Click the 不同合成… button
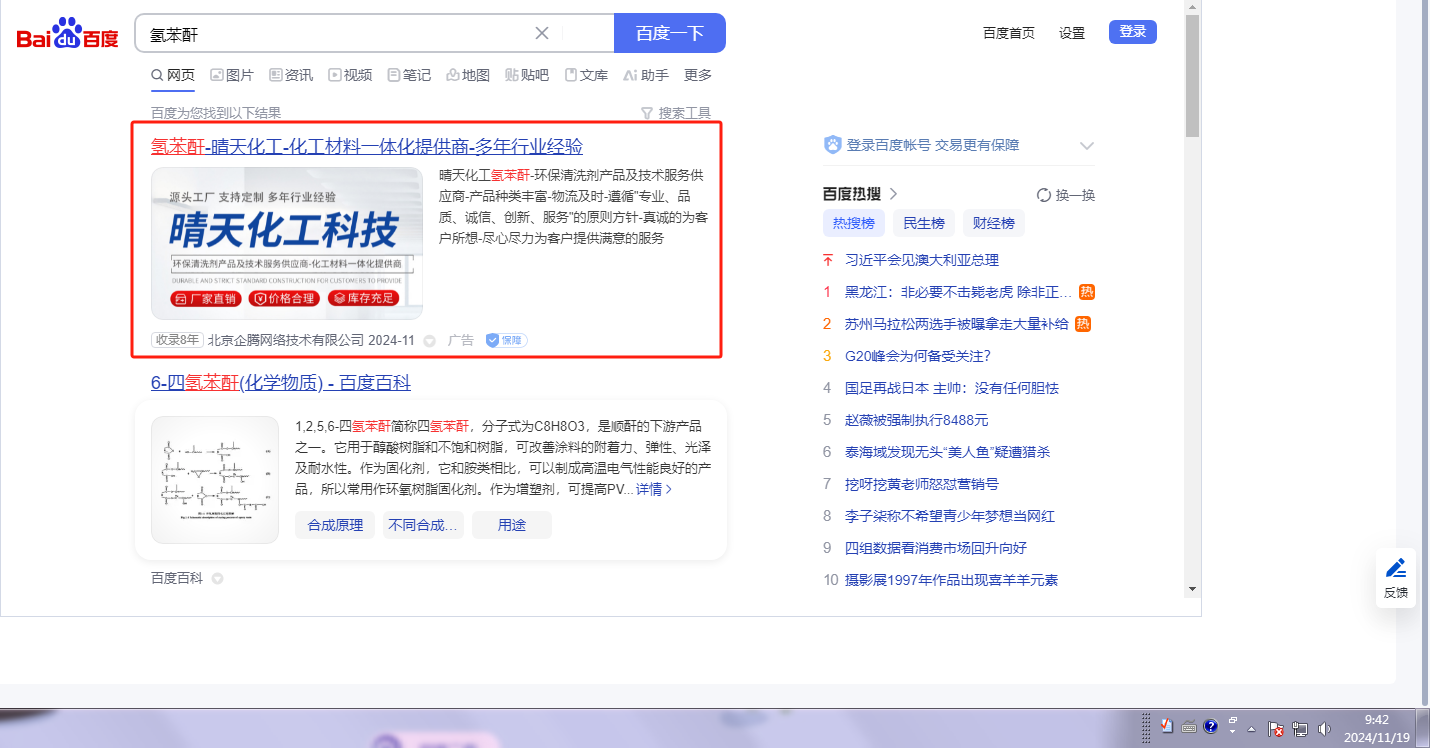 click(423, 525)
